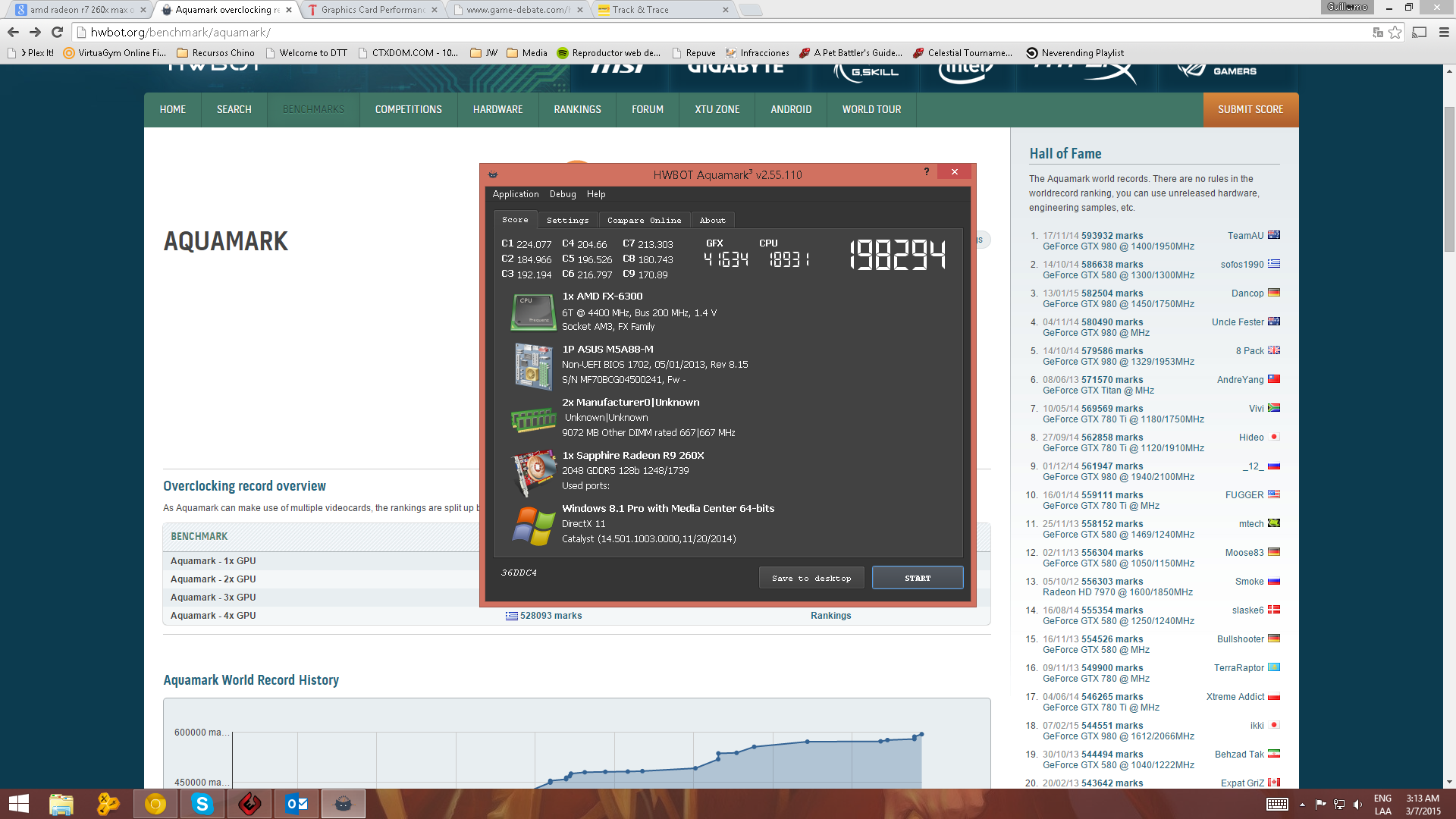Open the FORUM nav item

(x=648, y=110)
